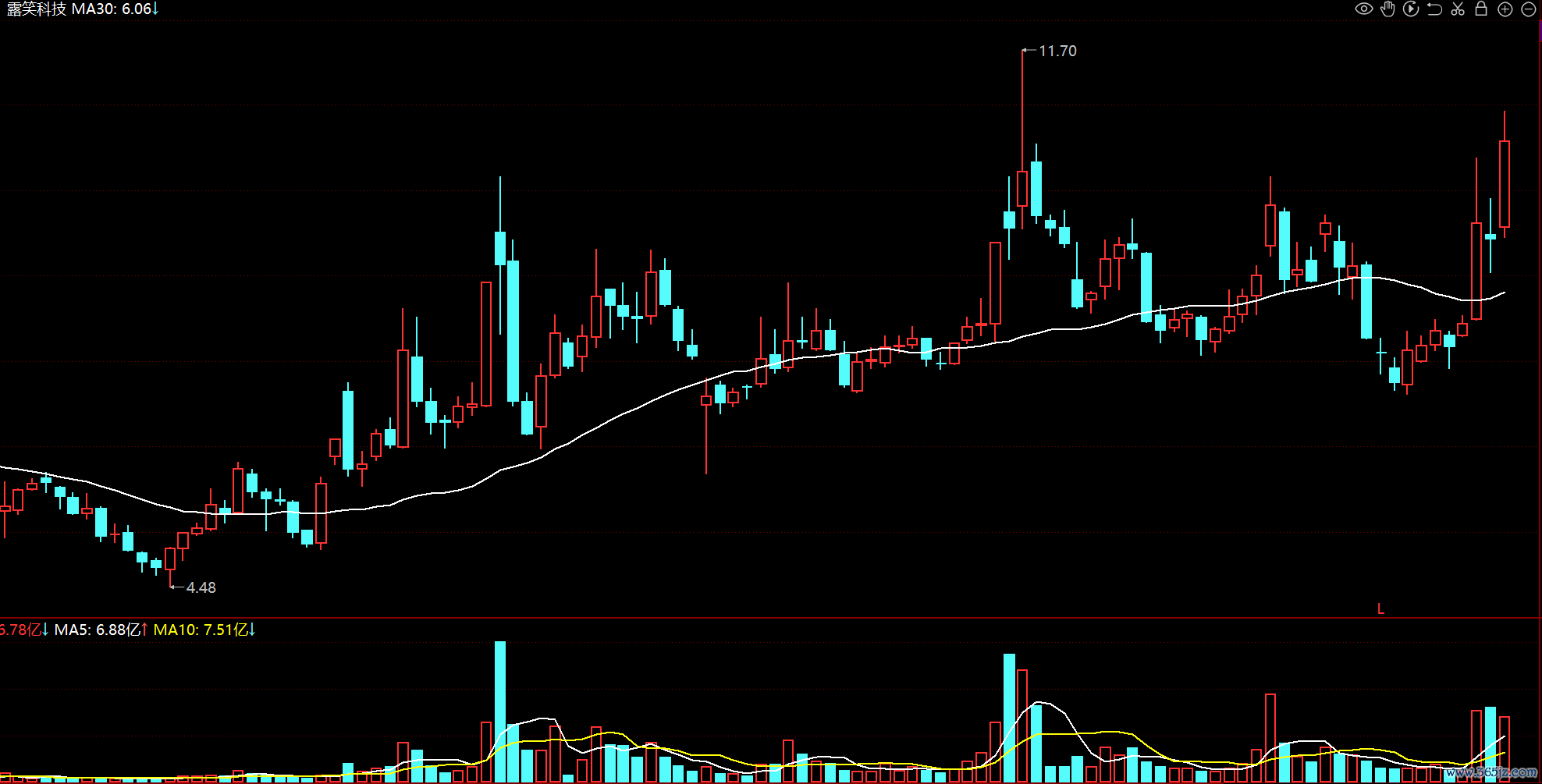1542x784 pixels.
Task: Undo the last chart action
Action: click(1434, 9)
